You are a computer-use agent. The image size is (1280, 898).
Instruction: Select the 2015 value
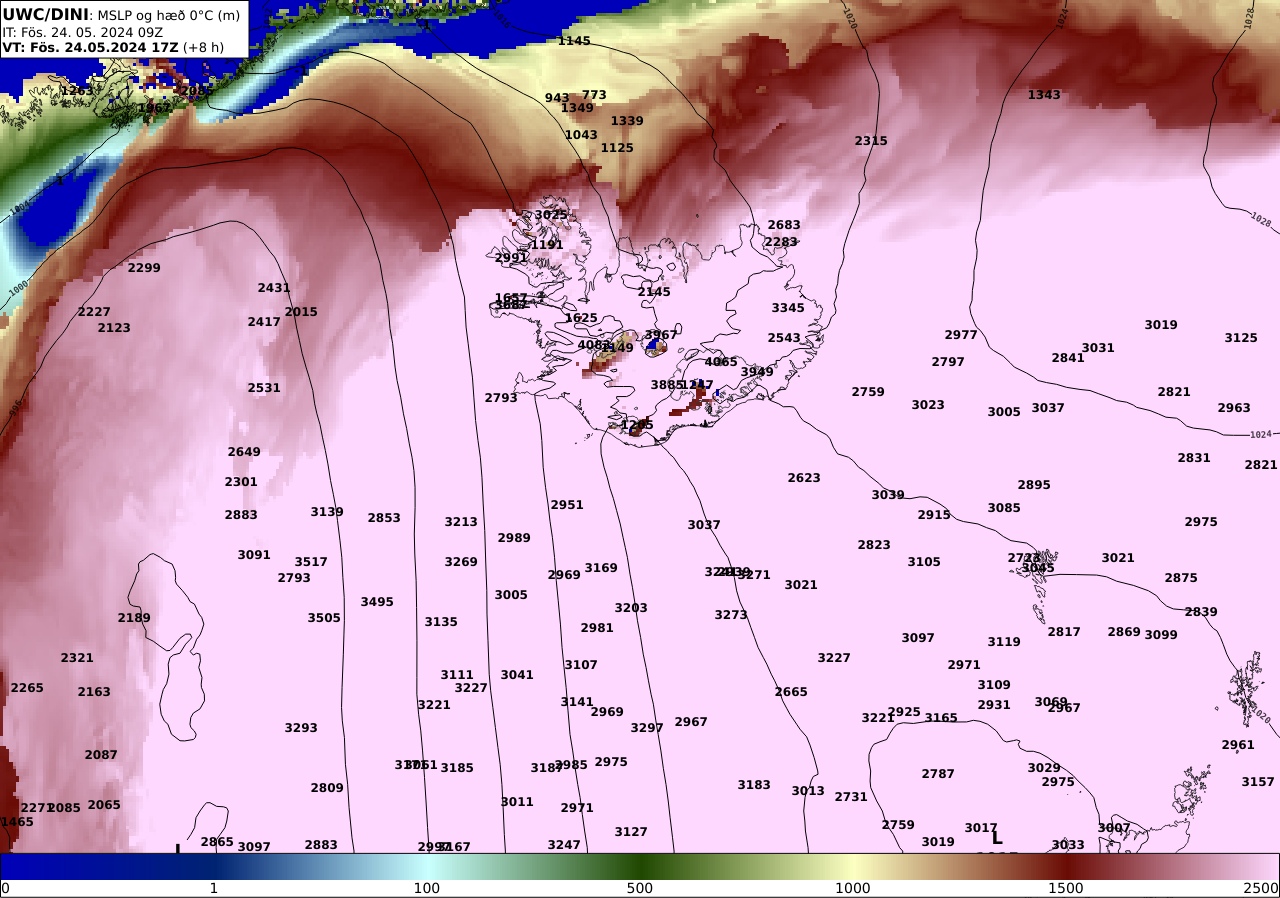tap(301, 312)
